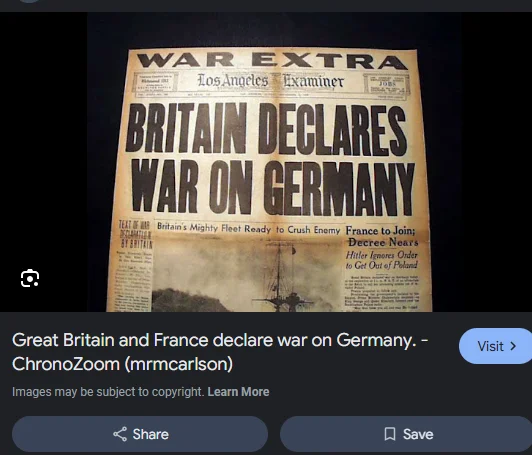
Task: Share this image result
Action: pos(140,434)
